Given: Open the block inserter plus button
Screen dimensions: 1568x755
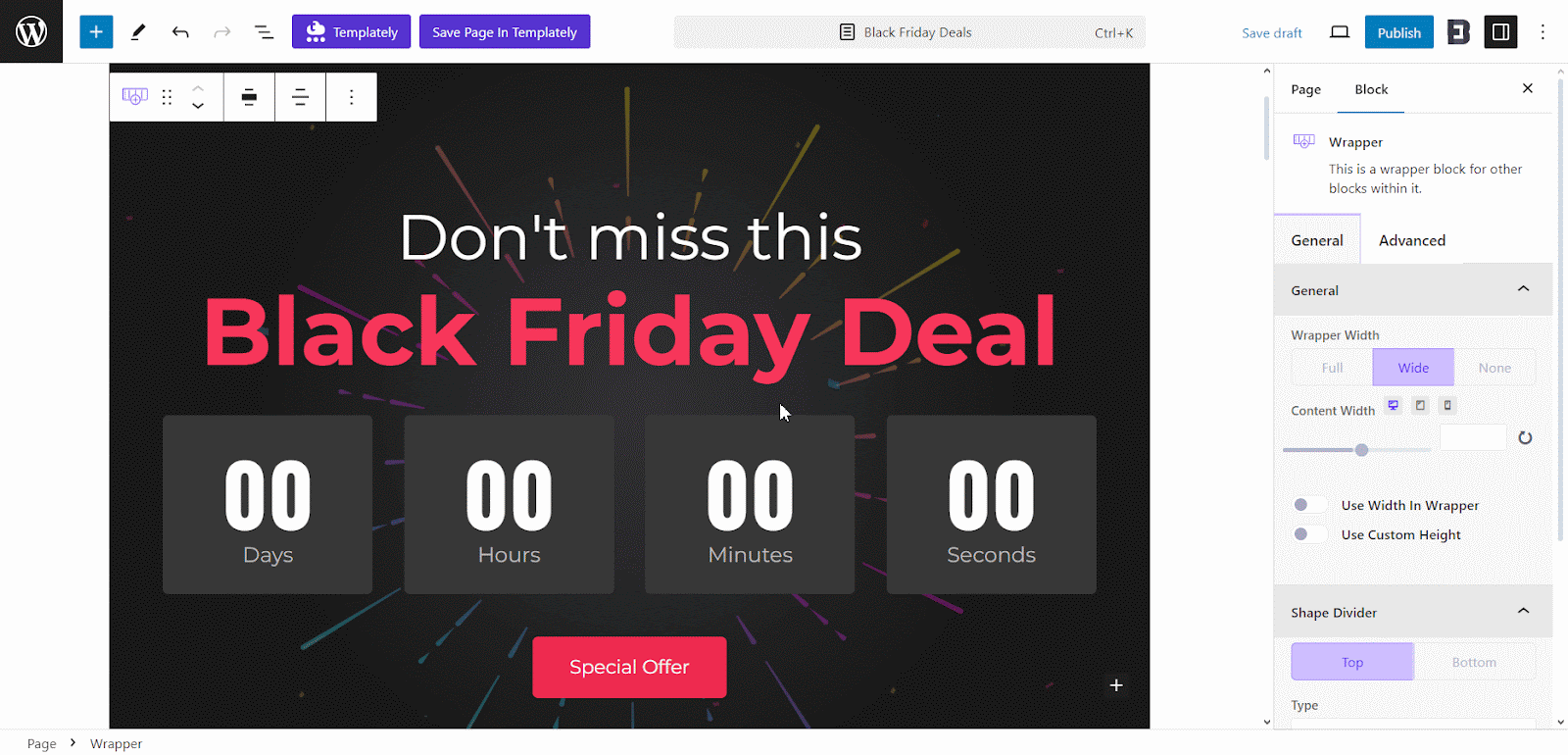Looking at the screenshot, I should 96,31.
